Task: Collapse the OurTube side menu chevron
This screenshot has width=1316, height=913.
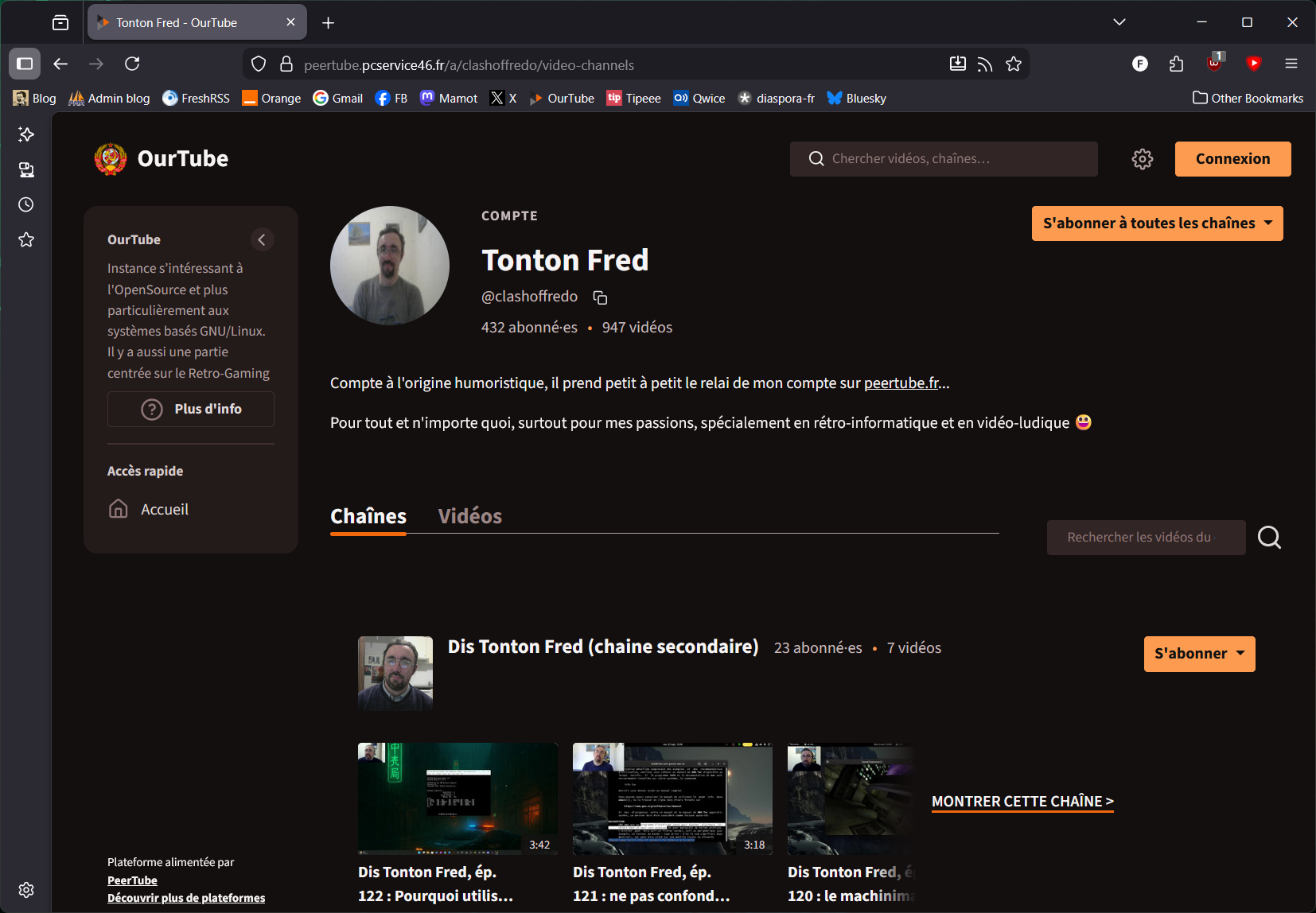Action: [x=262, y=239]
